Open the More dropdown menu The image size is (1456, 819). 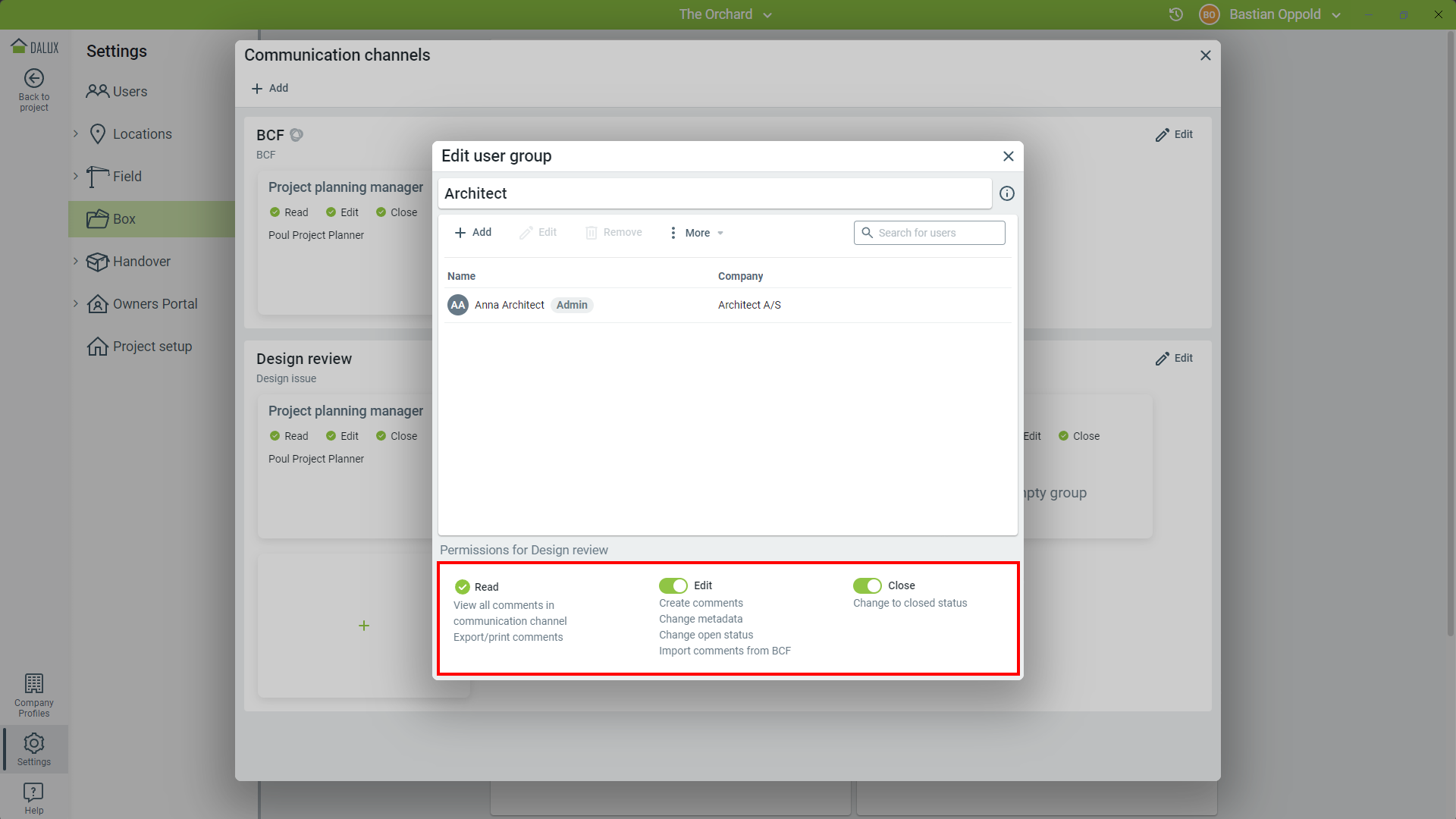tap(697, 233)
